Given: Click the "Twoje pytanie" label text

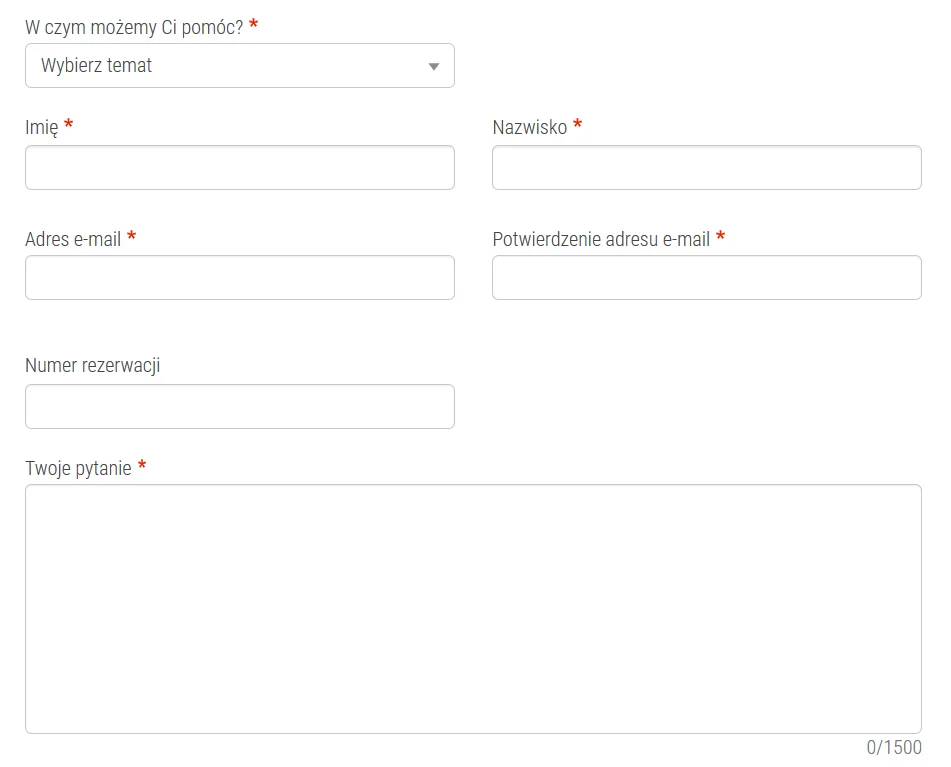Looking at the screenshot, I should 78,468.
